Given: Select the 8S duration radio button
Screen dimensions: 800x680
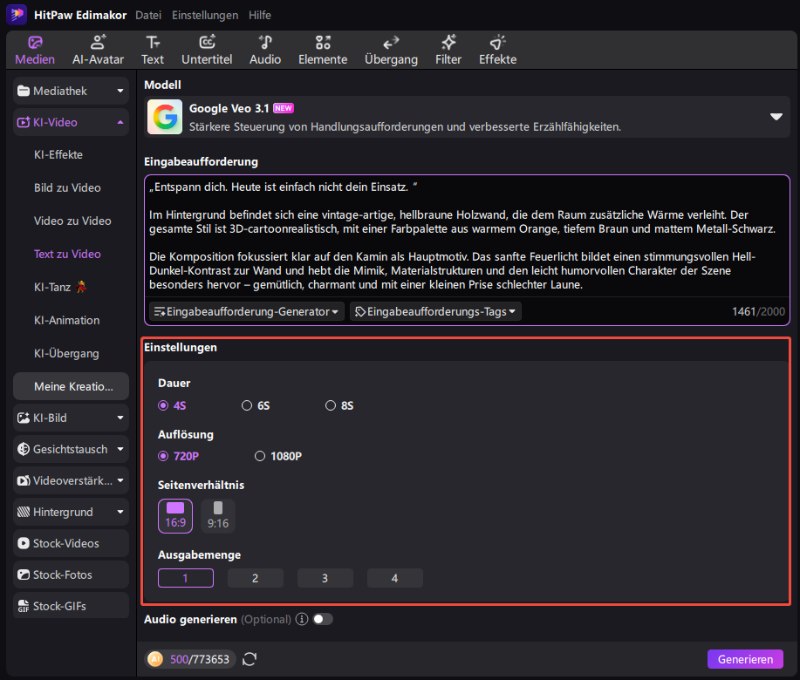Looking at the screenshot, I should [331, 405].
